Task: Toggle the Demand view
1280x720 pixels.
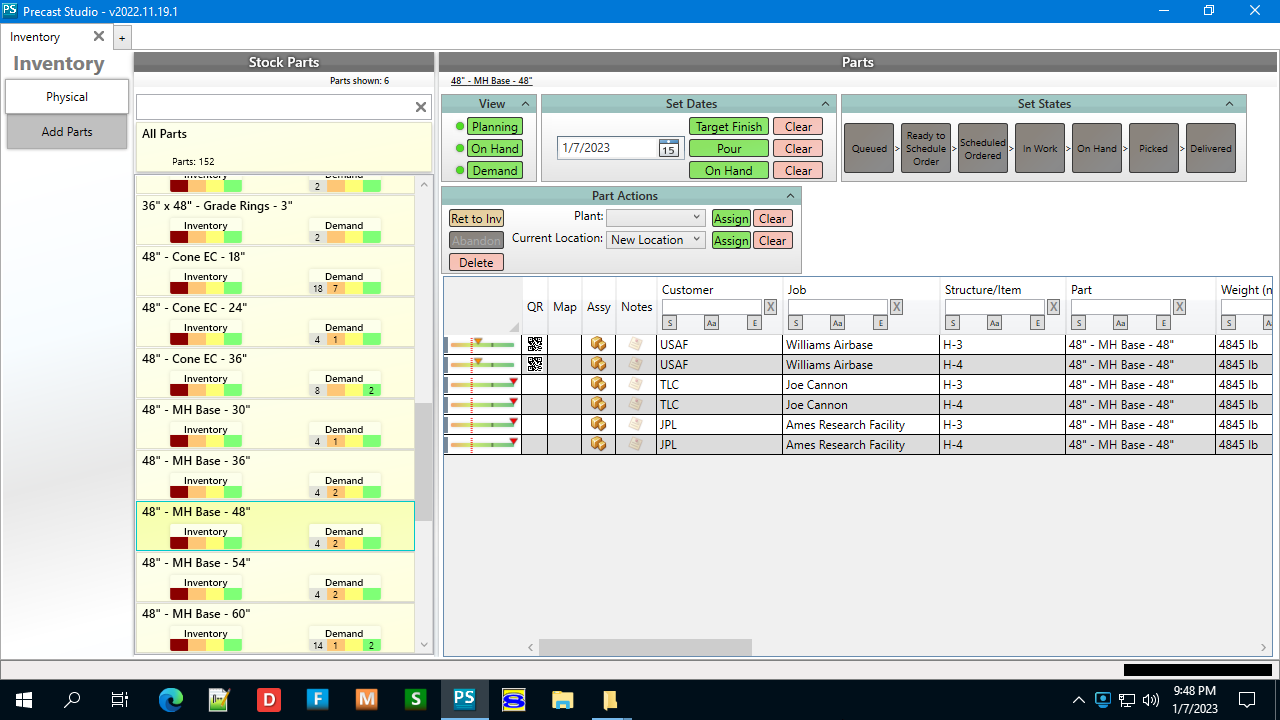Action: click(x=494, y=171)
